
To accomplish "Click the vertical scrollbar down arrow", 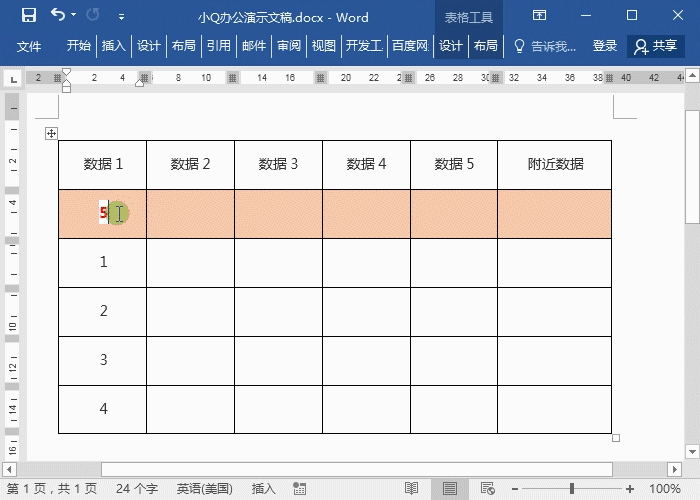I will pos(692,451).
